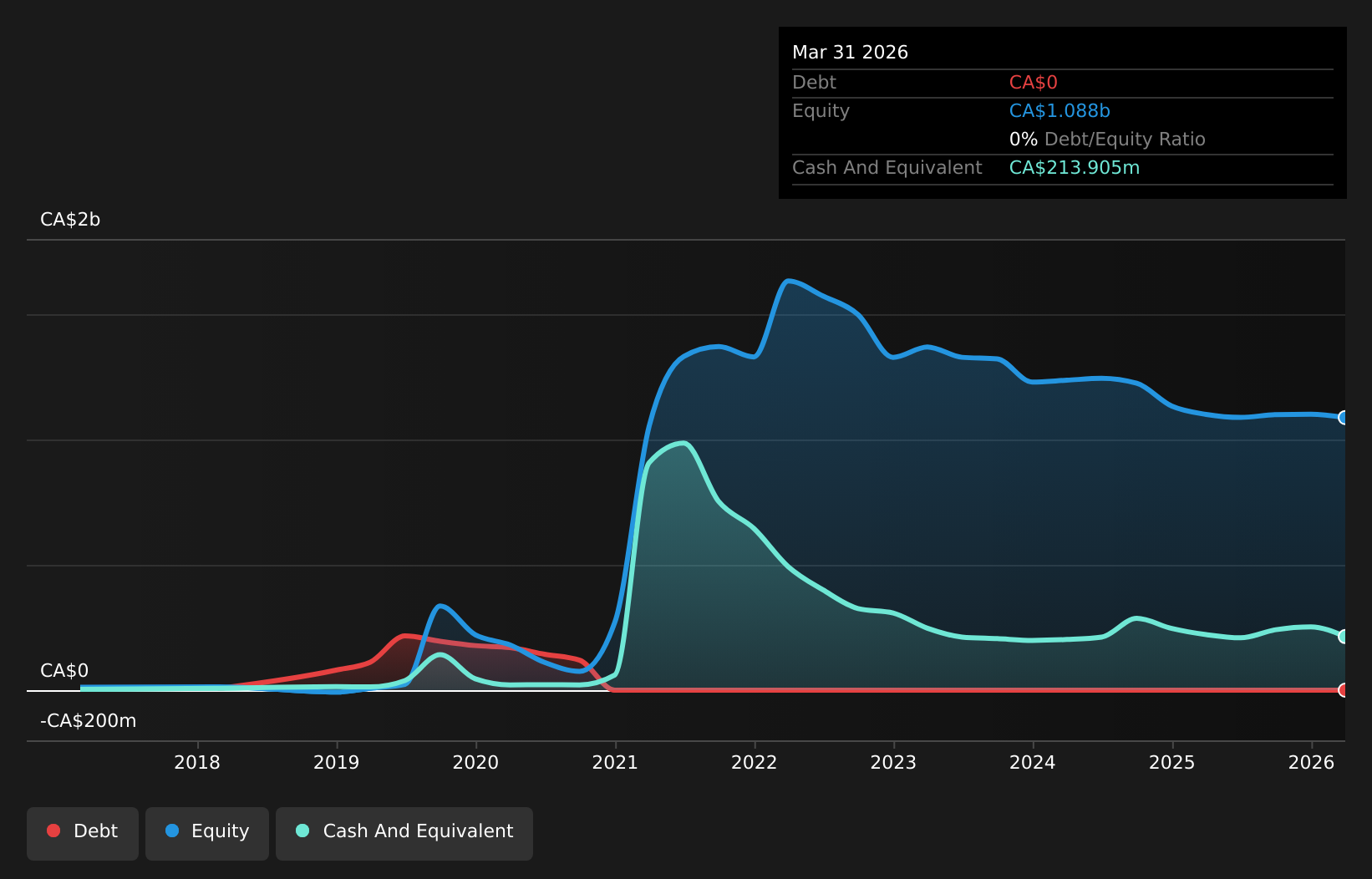
Task: Click the Debt label in the tooltip
Action: click(x=814, y=83)
